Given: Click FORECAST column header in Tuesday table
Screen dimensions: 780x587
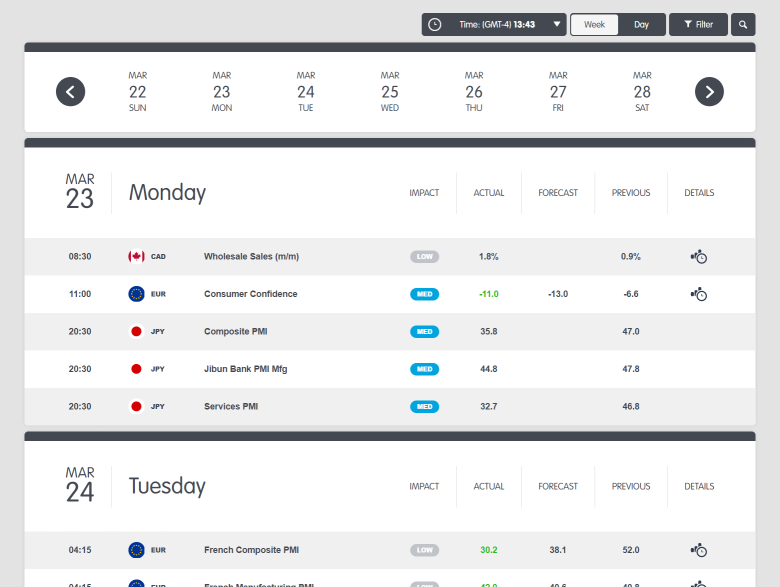Looking at the screenshot, I should pos(558,487).
